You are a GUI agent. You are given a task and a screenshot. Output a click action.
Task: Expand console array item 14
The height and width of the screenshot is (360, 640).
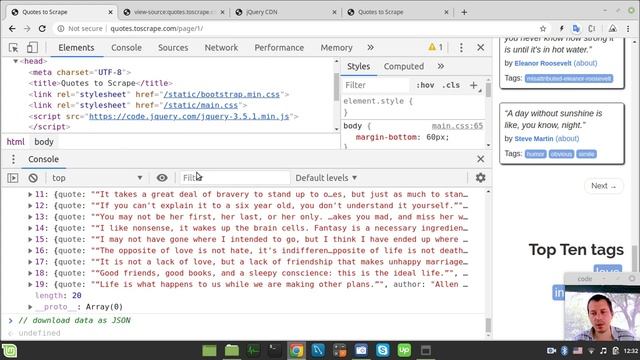30,228
